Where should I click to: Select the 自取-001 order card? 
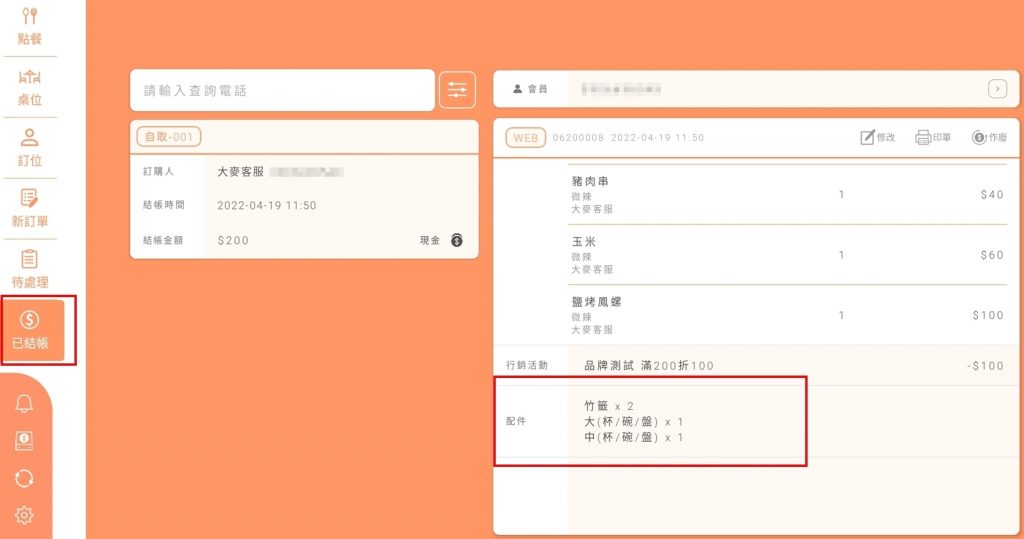click(x=168, y=137)
